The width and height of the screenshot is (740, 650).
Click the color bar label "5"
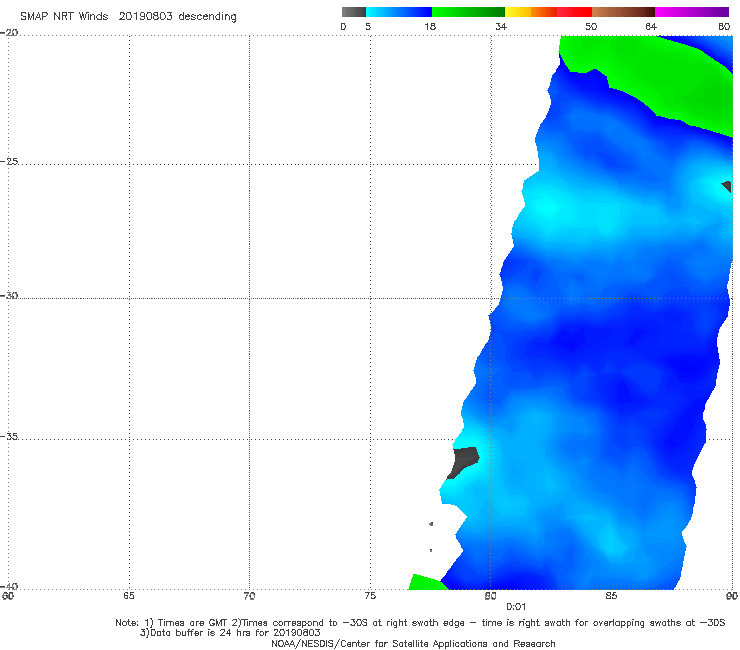368,26
